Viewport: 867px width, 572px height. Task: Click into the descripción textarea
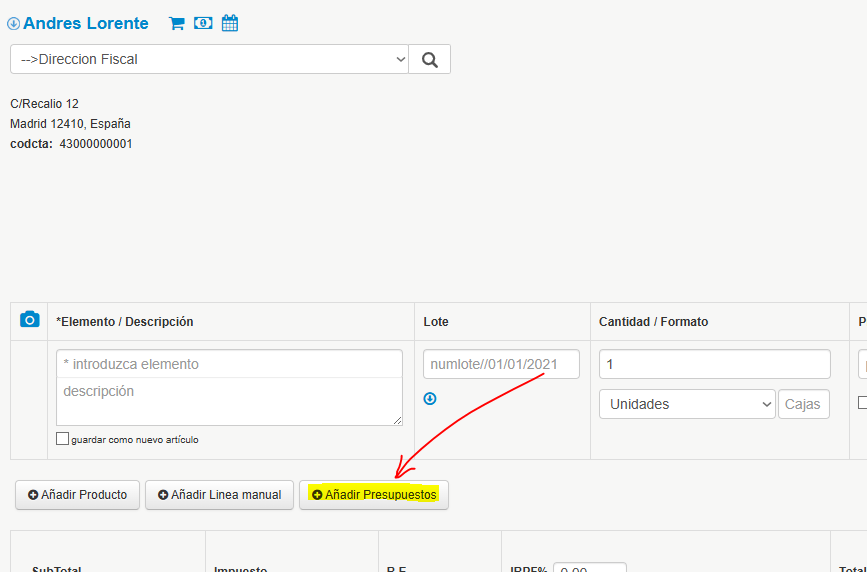(229, 402)
